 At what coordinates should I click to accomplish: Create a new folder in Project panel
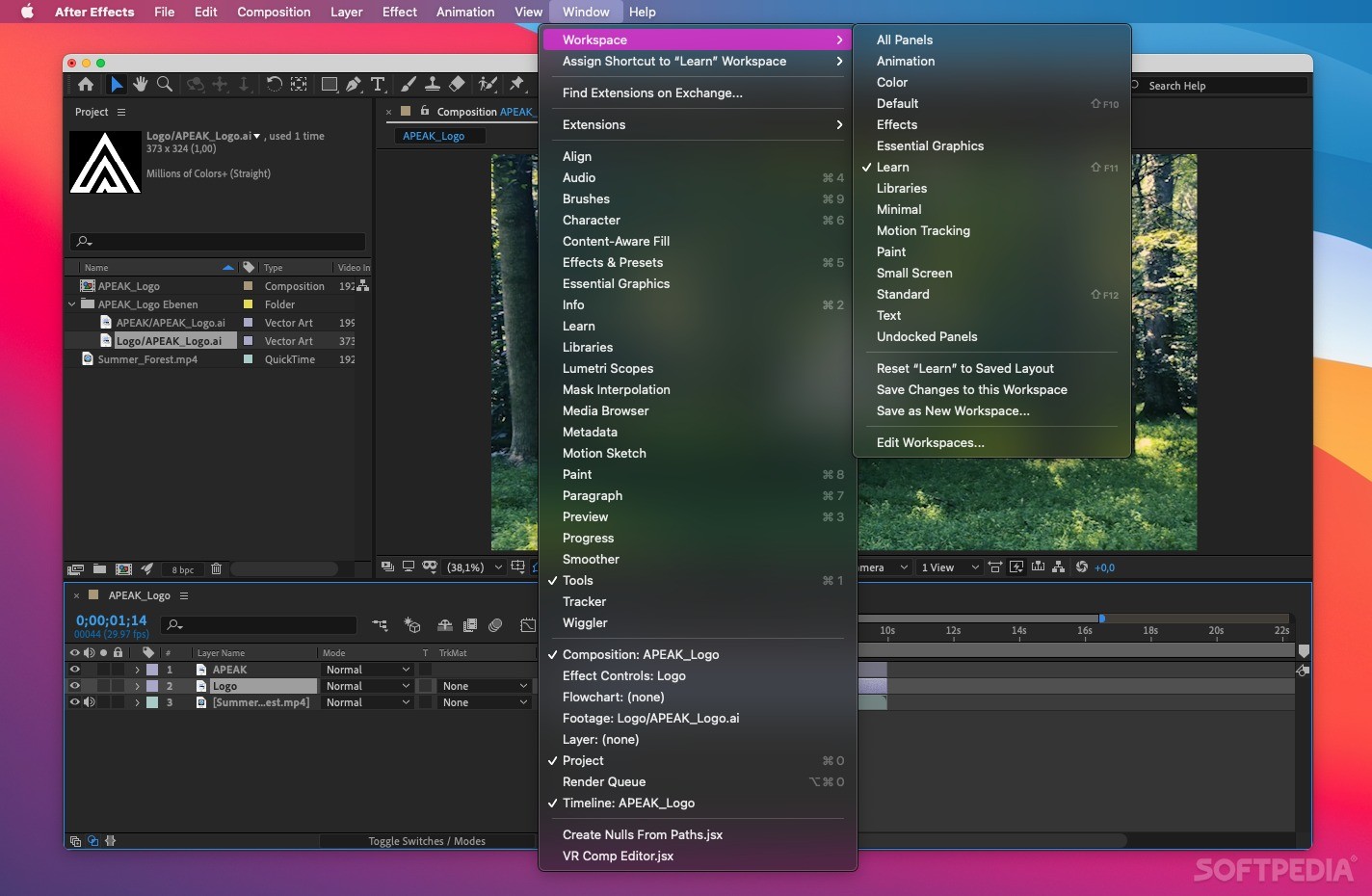99,569
